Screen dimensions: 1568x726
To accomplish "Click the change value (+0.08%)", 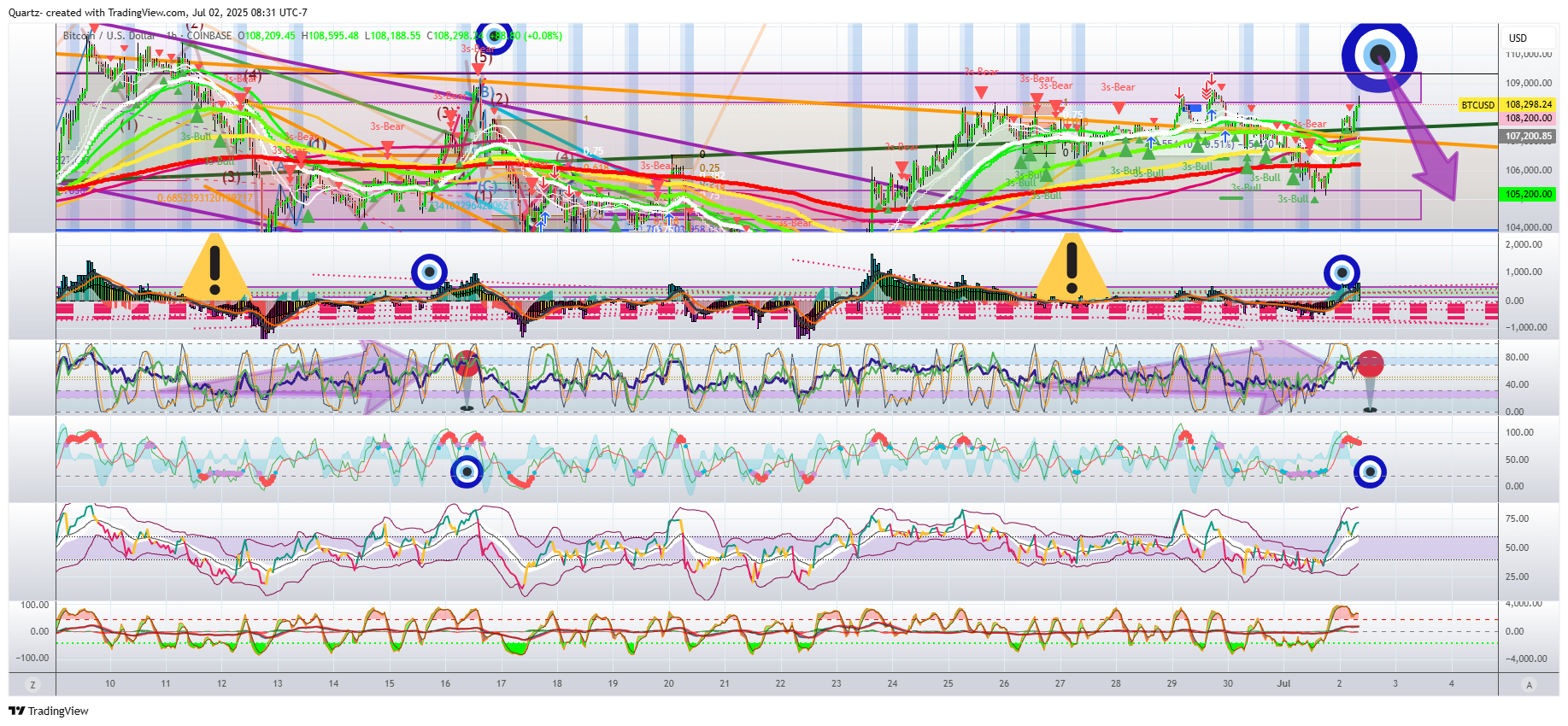I will pos(543,36).
